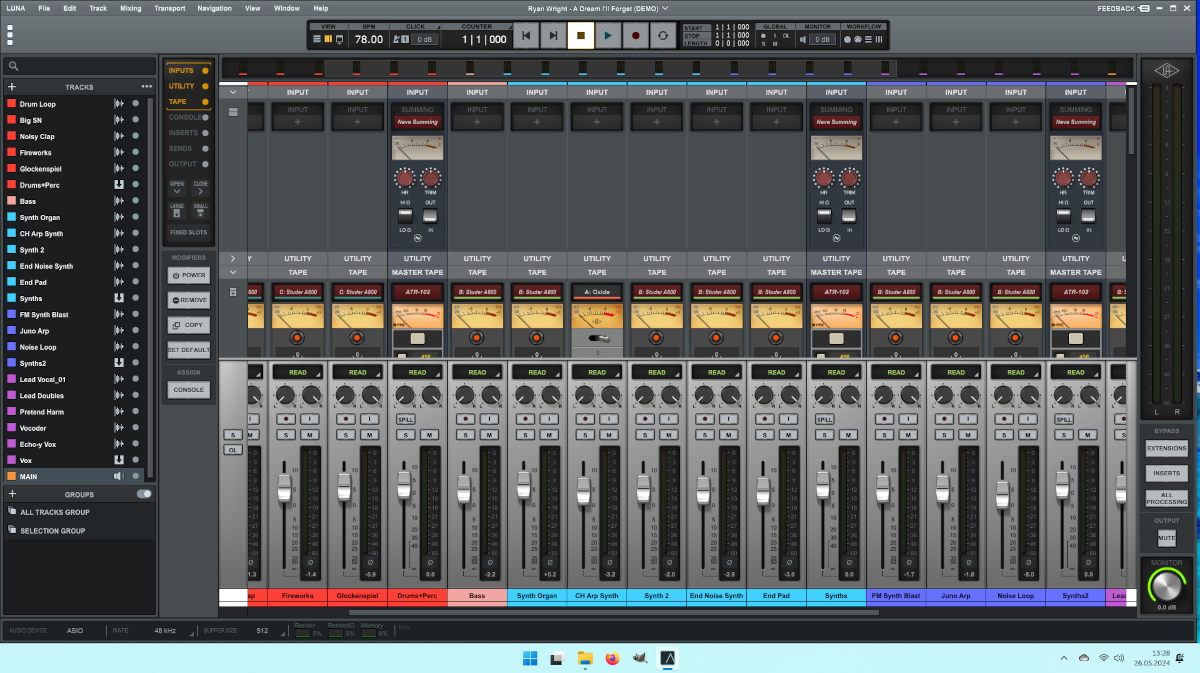Click the bus icon on Synths track
The image size is (1200, 673).
click(119, 298)
